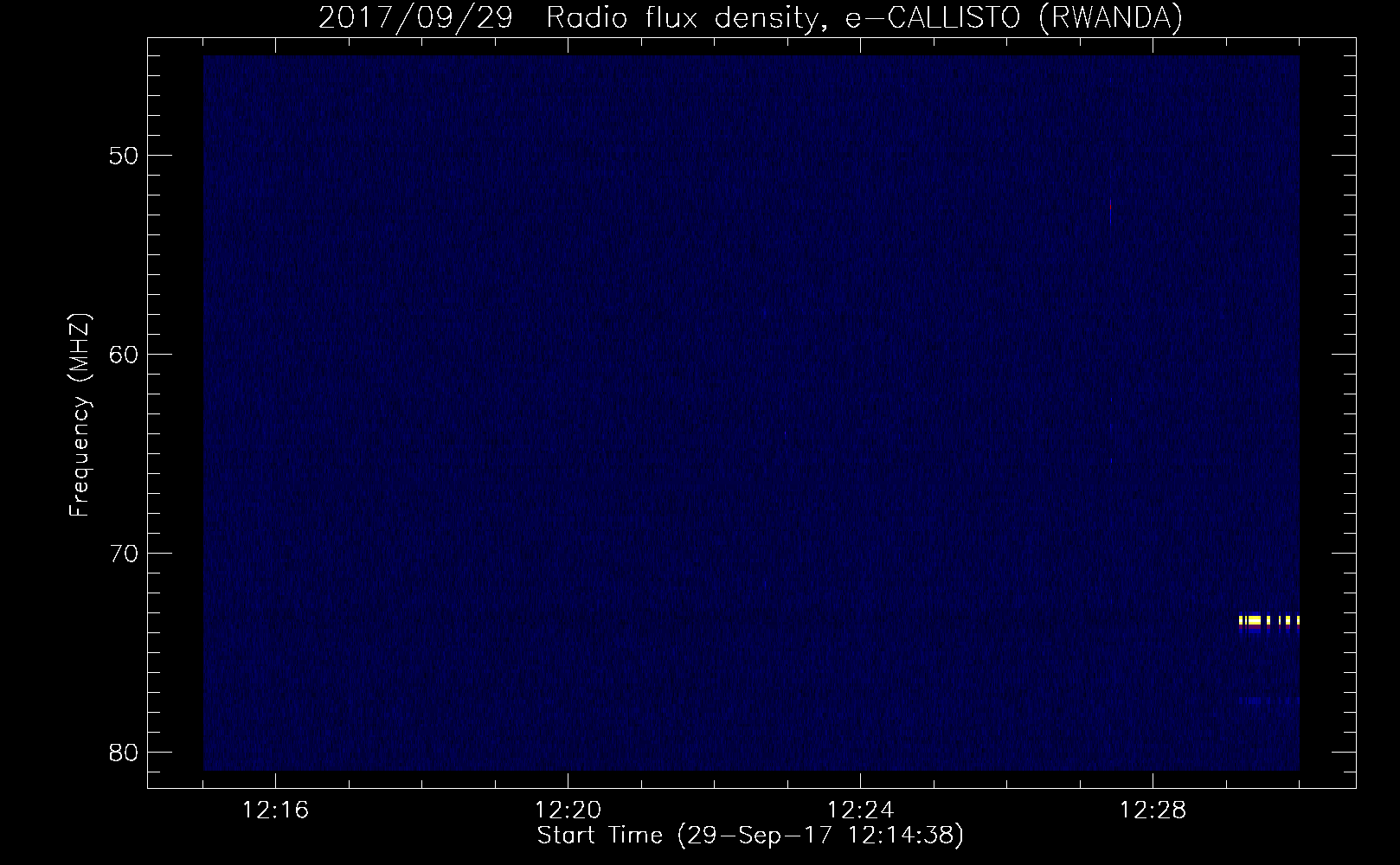Click the time tick label "12:28"
Screen dimensions: 1400x865
click(1153, 811)
